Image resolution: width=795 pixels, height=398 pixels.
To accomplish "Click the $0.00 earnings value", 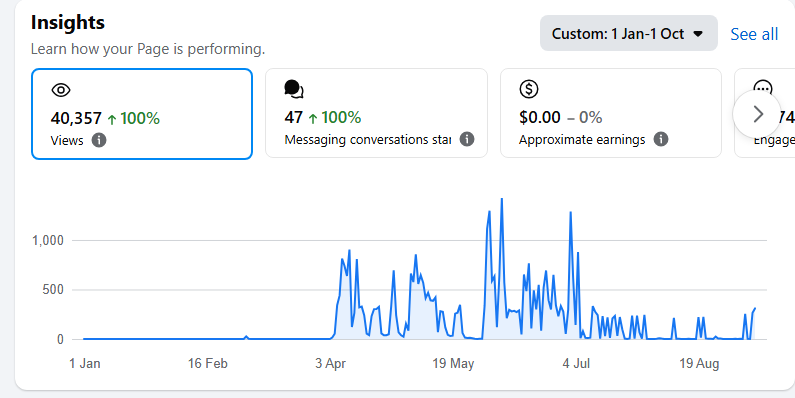I will pos(540,118).
